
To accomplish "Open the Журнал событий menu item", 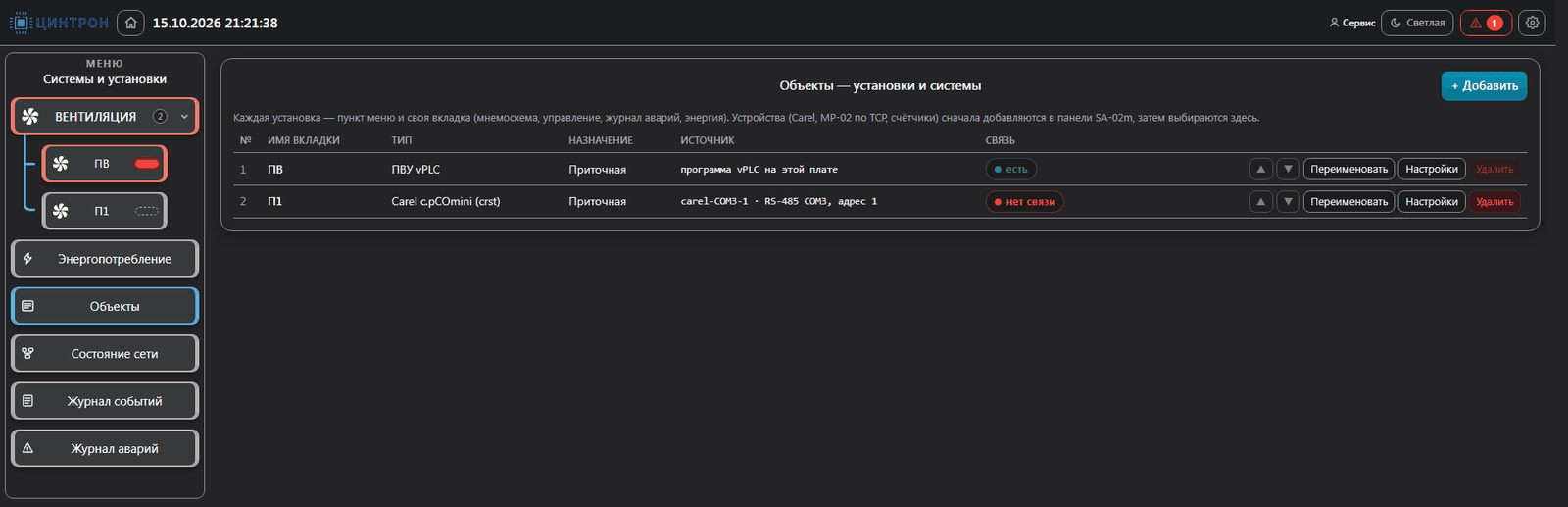I will pyautogui.click(x=105, y=401).
